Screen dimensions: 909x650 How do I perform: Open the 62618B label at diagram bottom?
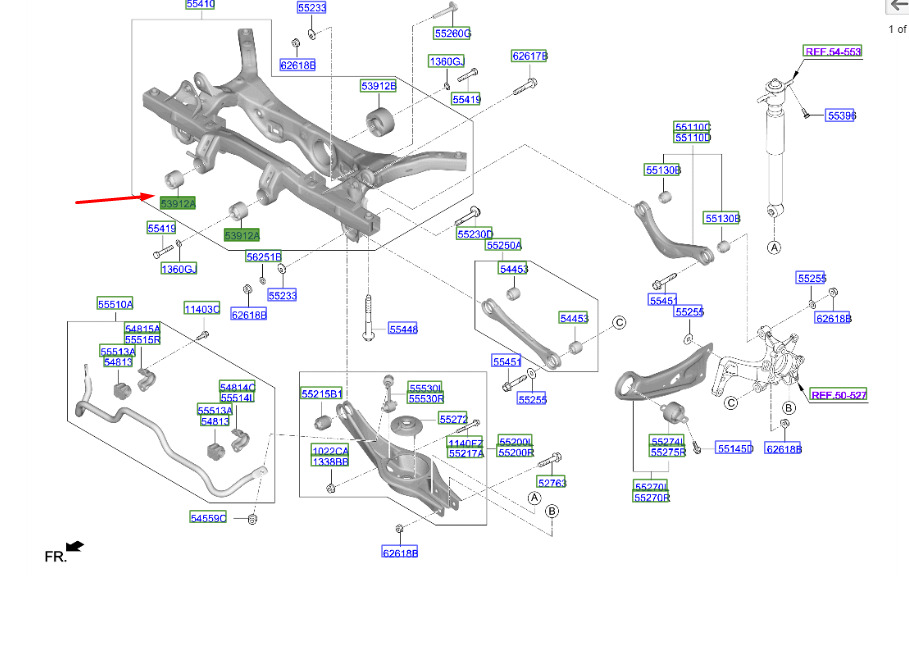[400, 553]
